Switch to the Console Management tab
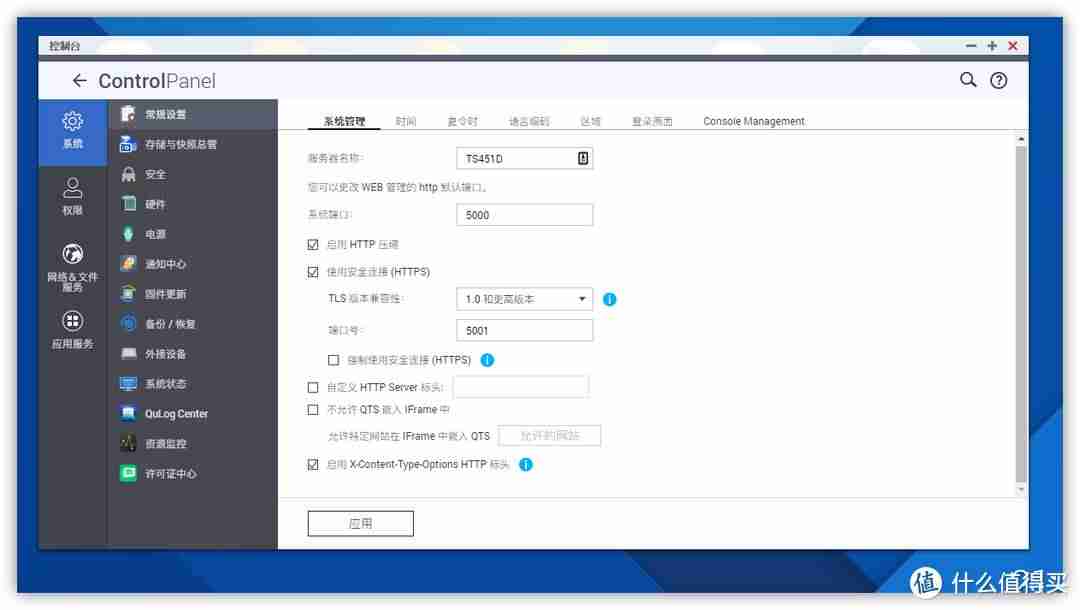Screen dimensions: 1080x610 pyautogui.click(x=754, y=121)
